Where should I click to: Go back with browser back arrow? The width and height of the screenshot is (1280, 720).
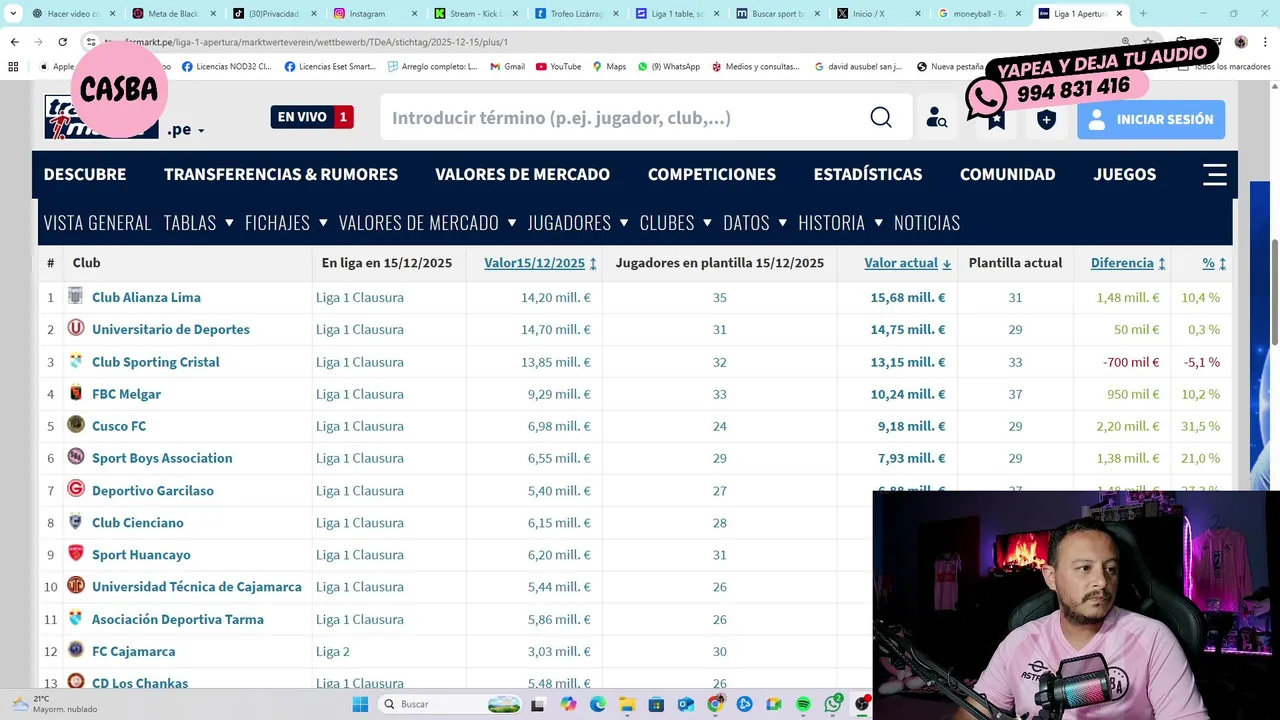click(14, 42)
